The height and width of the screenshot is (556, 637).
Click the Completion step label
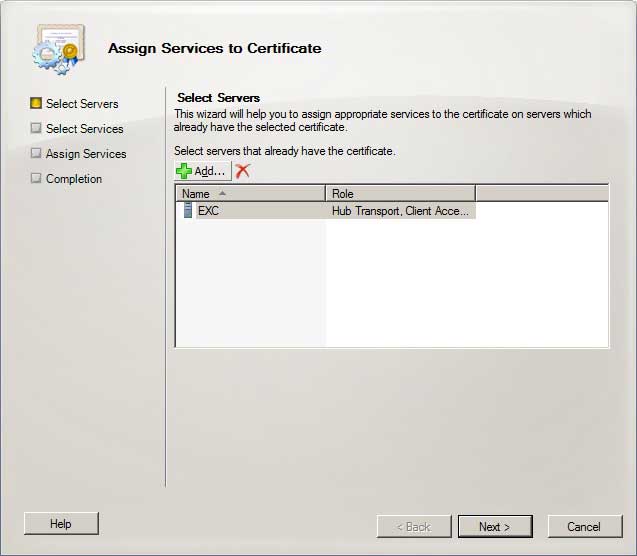(74, 179)
